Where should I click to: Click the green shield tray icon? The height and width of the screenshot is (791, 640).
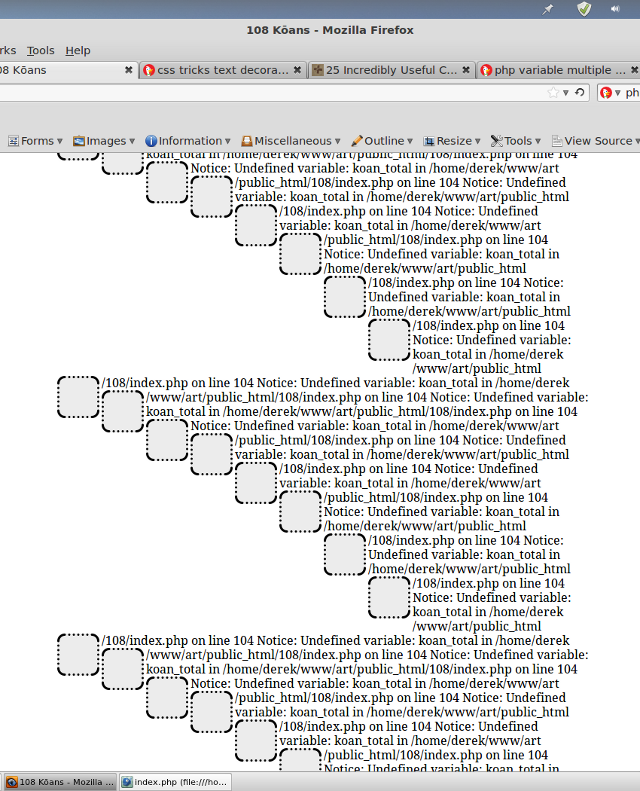pyautogui.click(x=584, y=9)
